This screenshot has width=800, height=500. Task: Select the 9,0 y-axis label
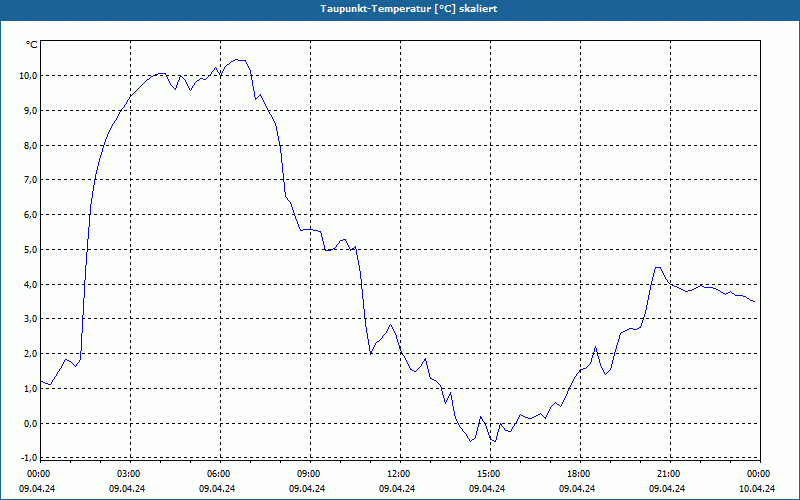click(30, 111)
